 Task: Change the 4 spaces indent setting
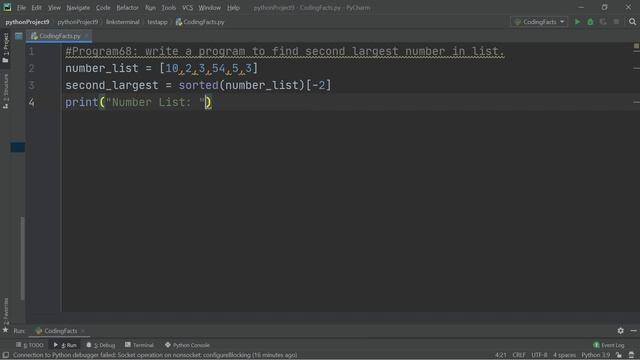[x=564, y=355]
